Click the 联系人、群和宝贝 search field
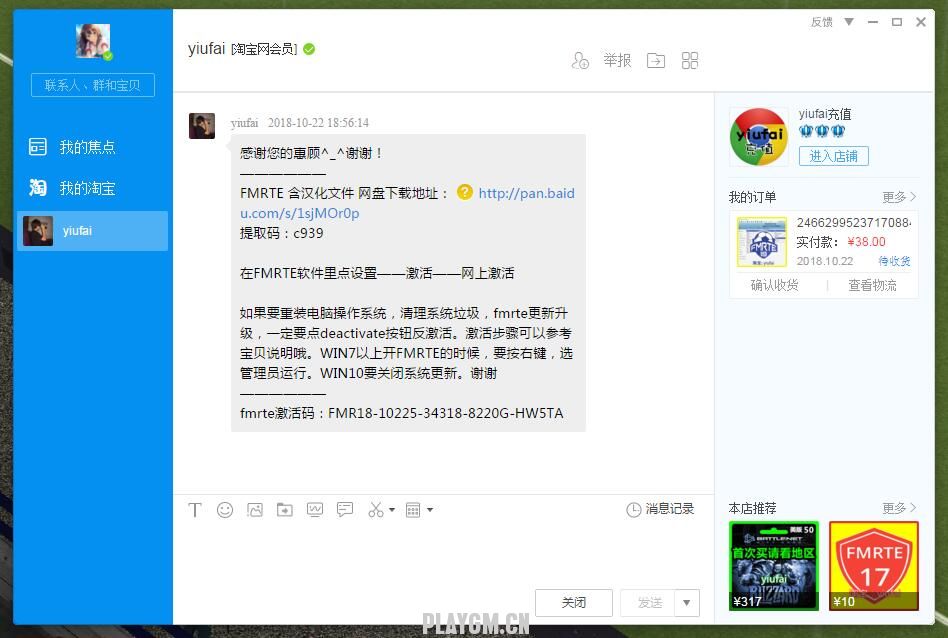948x638 pixels. tap(93, 85)
